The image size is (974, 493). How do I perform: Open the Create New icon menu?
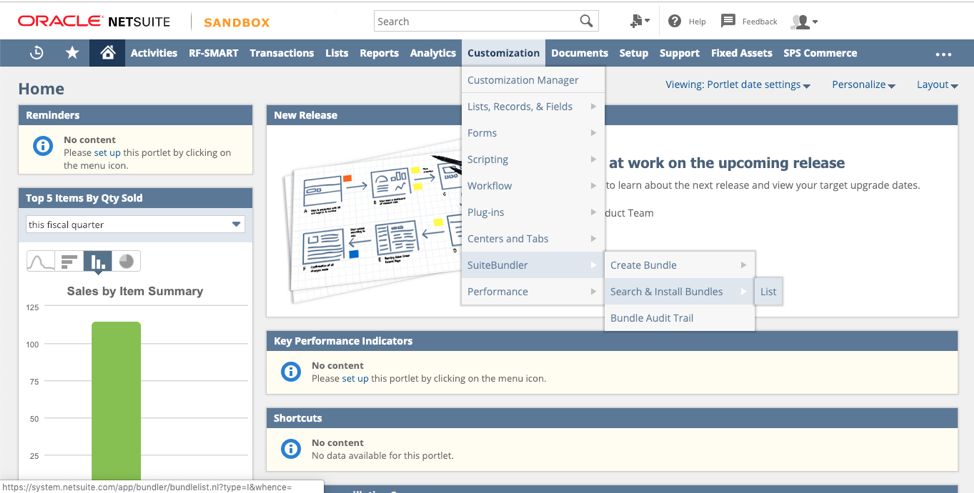pyautogui.click(x=639, y=21)
